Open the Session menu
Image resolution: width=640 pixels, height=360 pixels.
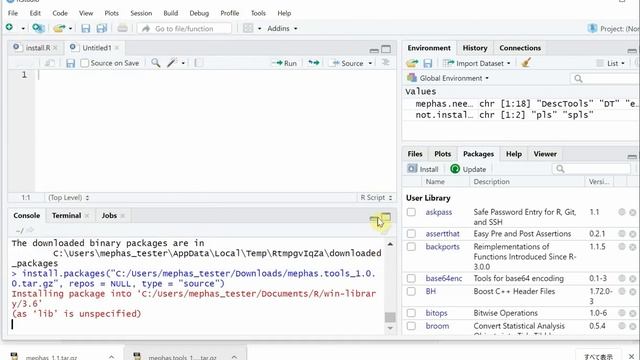coord(141,13)
